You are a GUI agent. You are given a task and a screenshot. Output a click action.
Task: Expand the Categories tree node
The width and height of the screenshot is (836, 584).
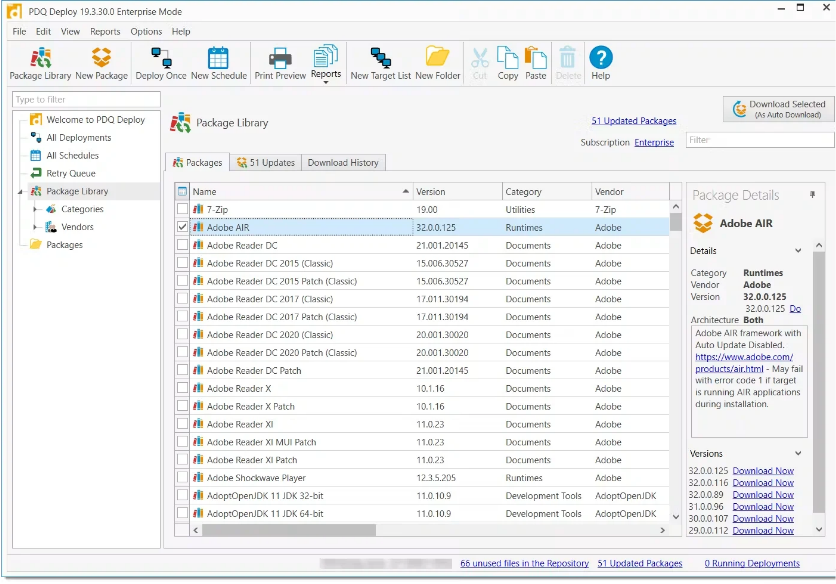(35, 209)
